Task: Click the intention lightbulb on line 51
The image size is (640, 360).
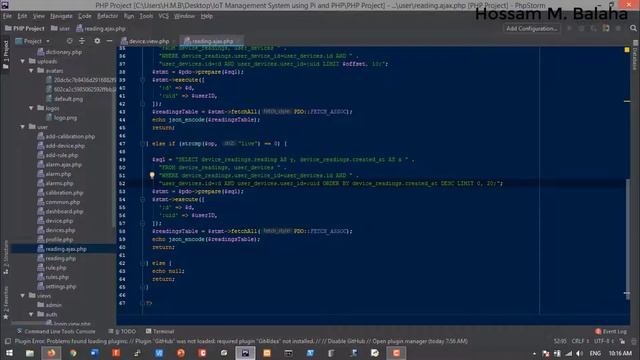Action: pos(152,175)
